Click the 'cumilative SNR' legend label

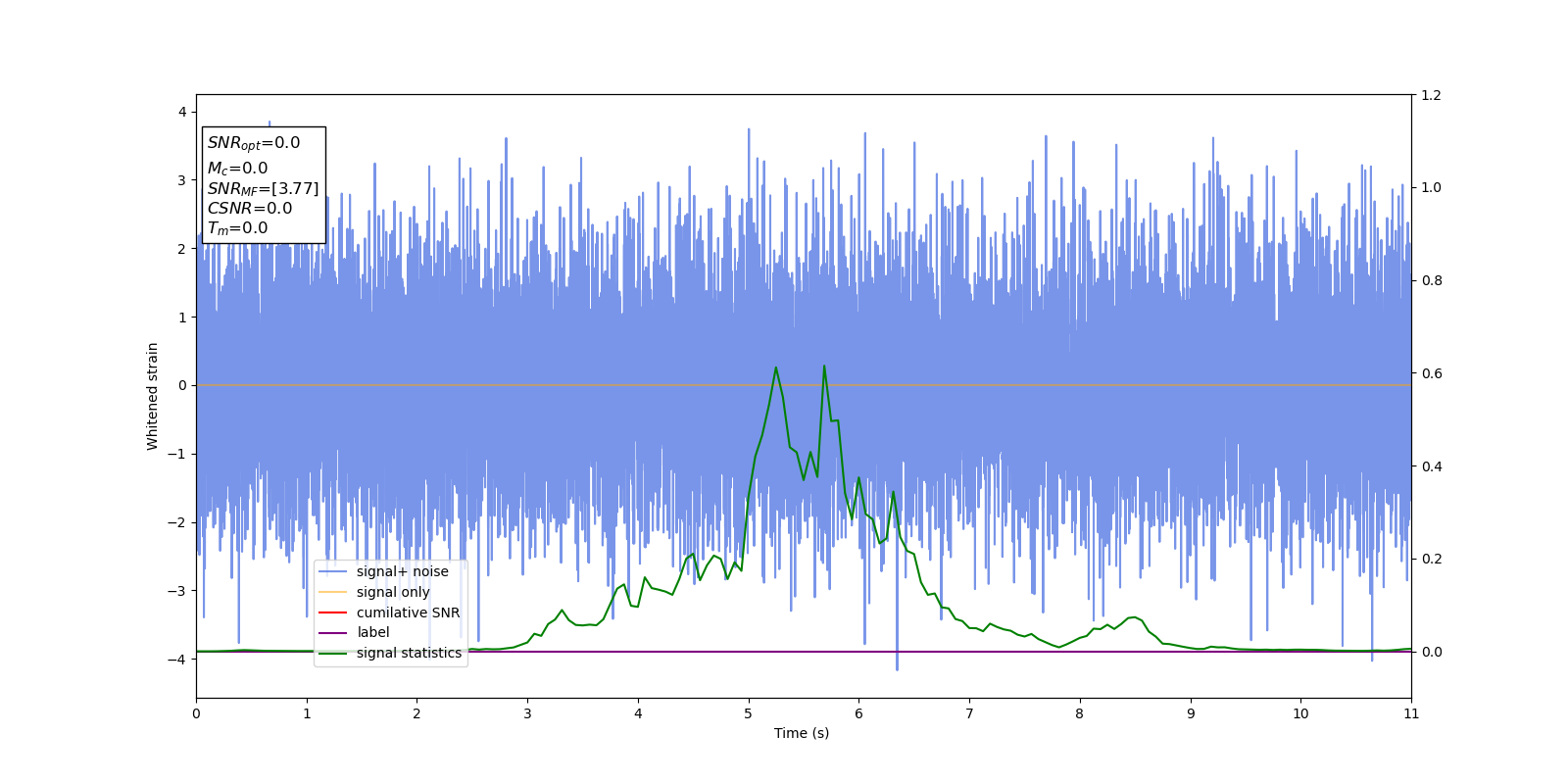click(x=408, y=612)
